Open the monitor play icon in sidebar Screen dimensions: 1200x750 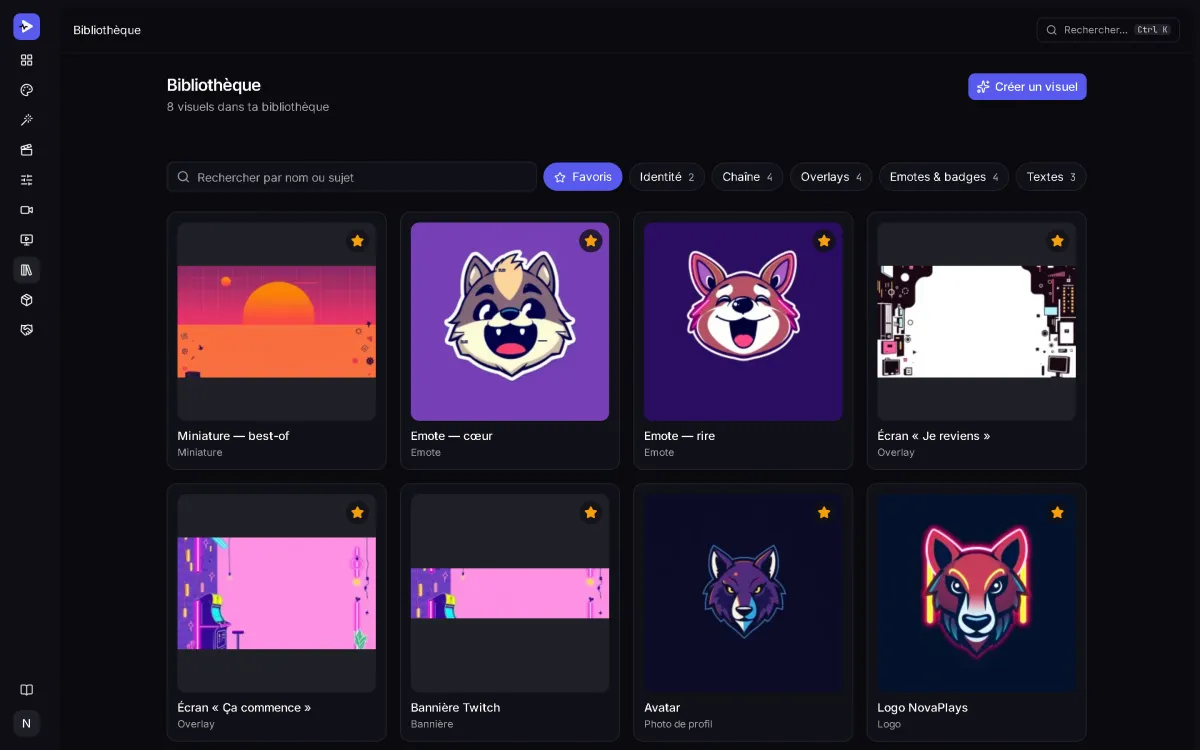[27, 240]
